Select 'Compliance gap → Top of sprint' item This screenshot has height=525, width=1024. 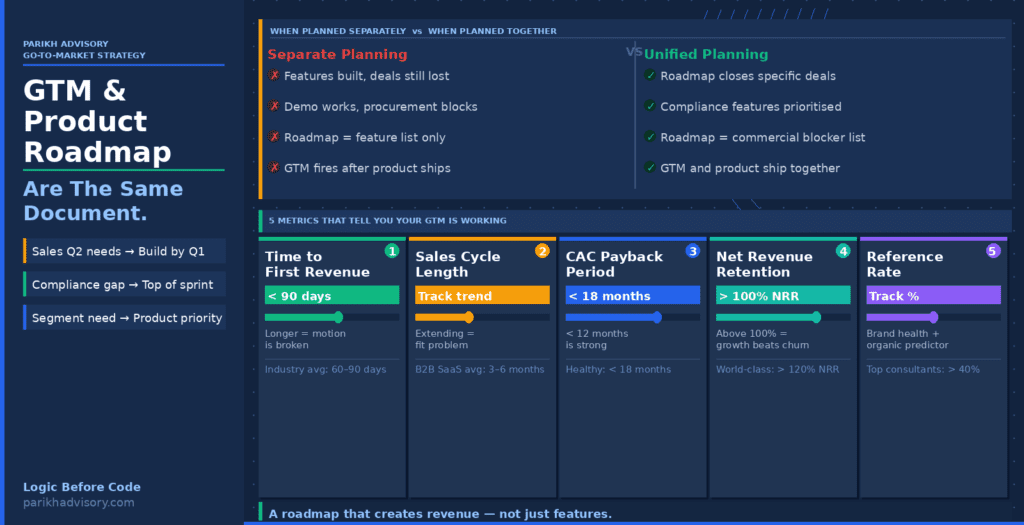[x=124, y=285]
